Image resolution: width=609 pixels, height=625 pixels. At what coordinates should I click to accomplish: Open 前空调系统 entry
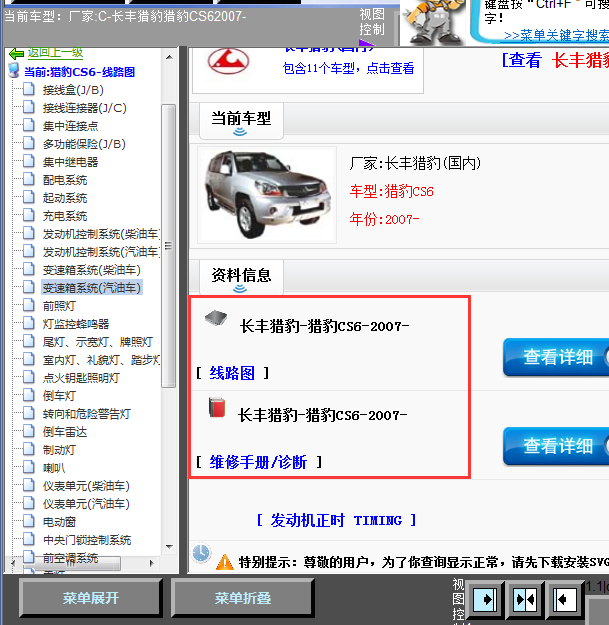point(71,558)
